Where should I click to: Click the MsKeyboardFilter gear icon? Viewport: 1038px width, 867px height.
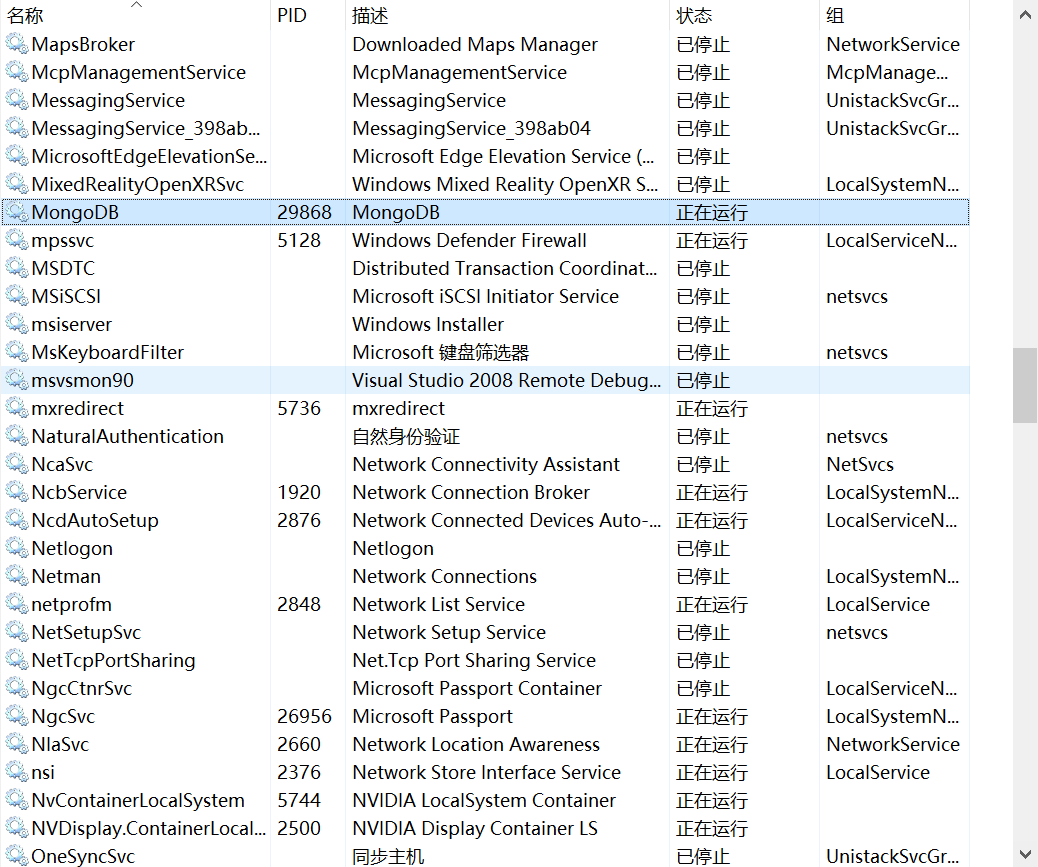(17, 351)
